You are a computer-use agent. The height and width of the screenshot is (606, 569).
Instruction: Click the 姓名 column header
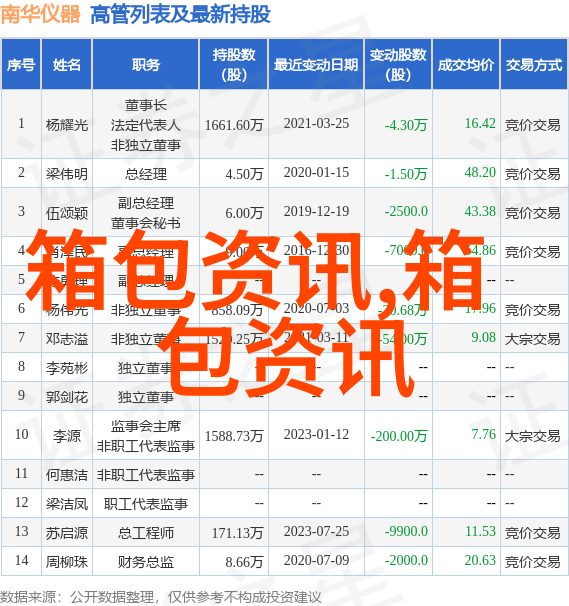(66, 65)
